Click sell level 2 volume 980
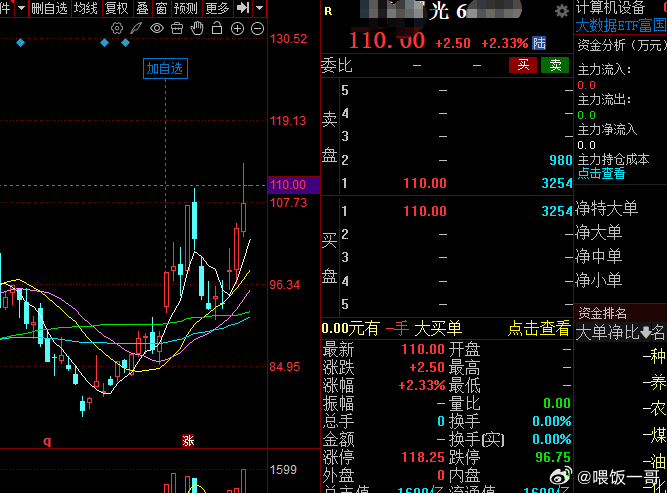The image size is (667, 493). (x=561, y=160)
